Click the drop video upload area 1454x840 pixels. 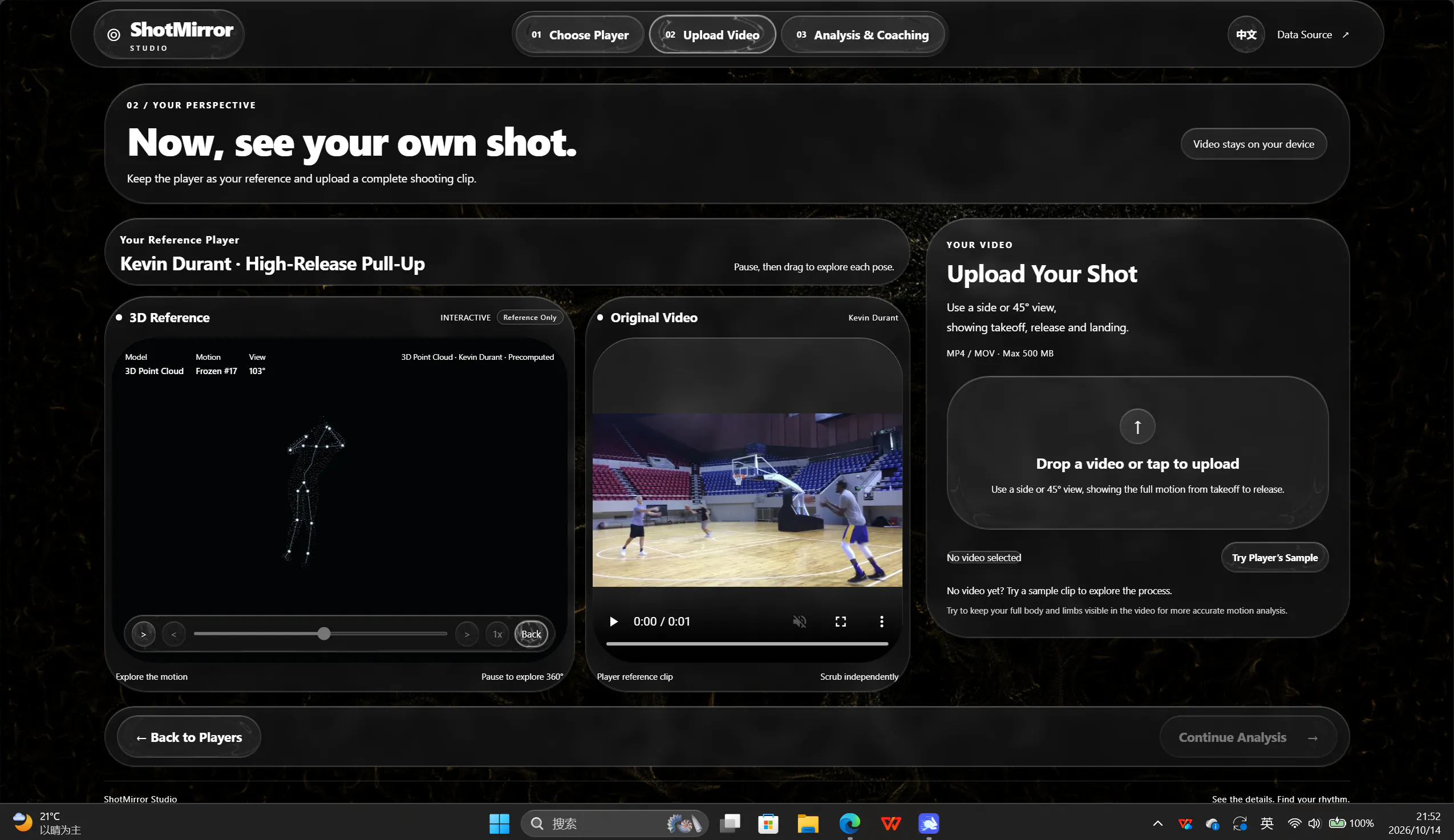coord(1137,453)
